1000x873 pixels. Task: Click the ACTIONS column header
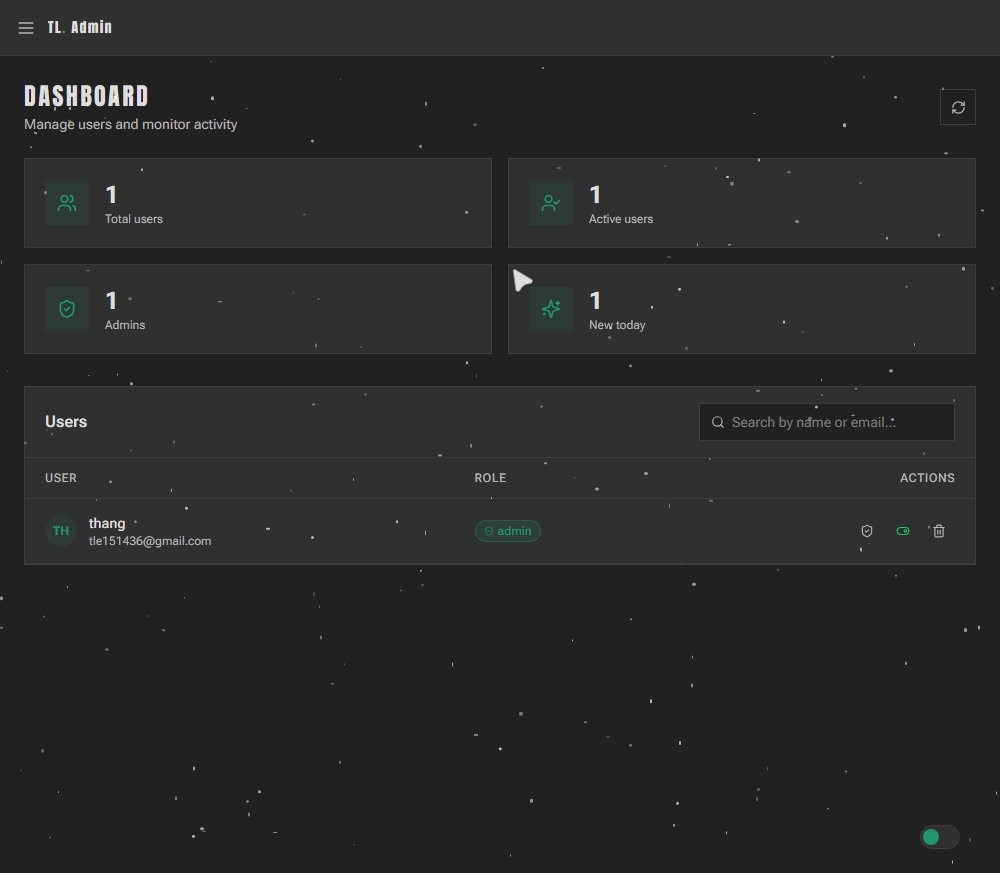[926, 478]
